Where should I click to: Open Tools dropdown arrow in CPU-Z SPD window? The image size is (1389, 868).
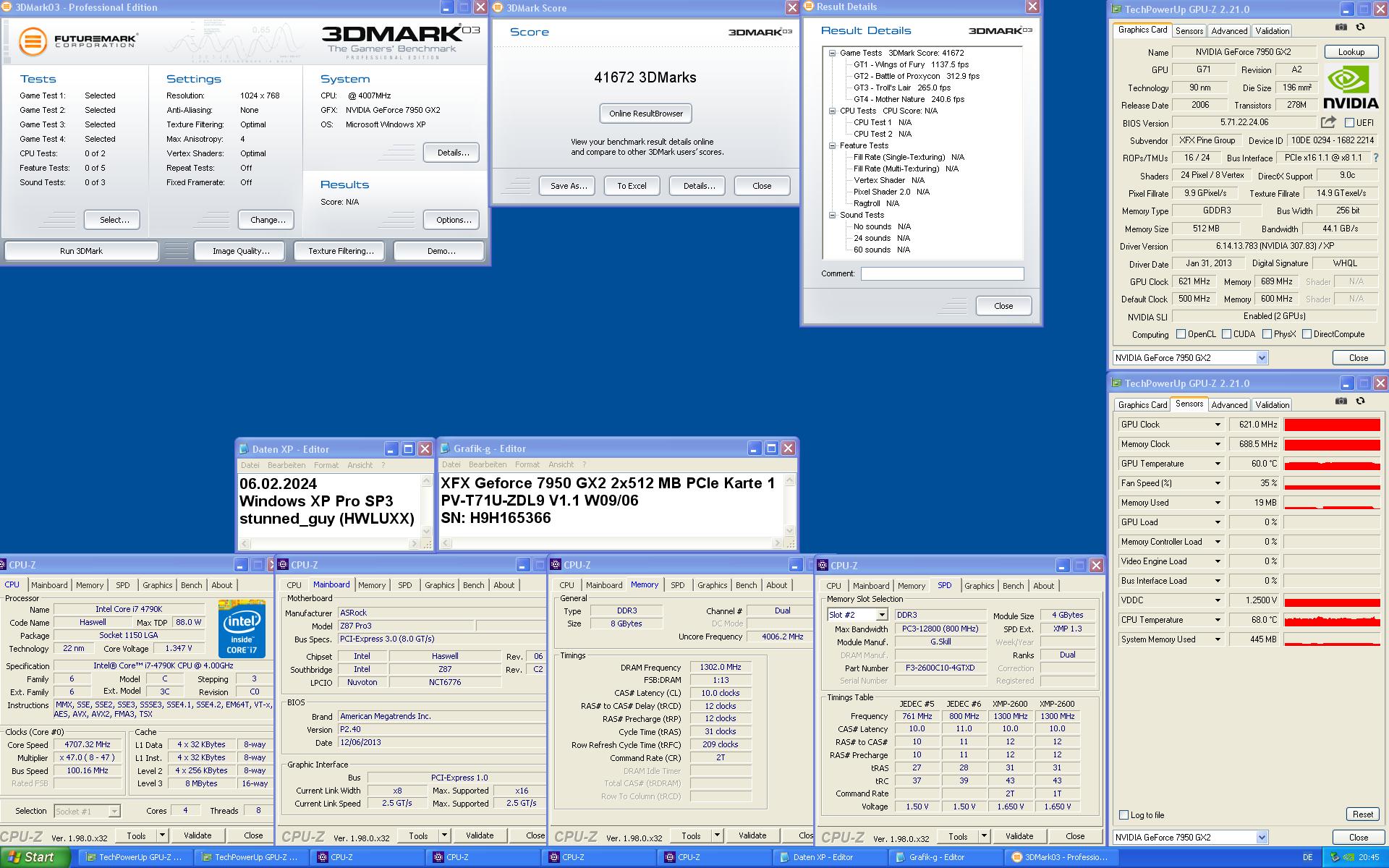pyautogui.click(x=984, y=836)
